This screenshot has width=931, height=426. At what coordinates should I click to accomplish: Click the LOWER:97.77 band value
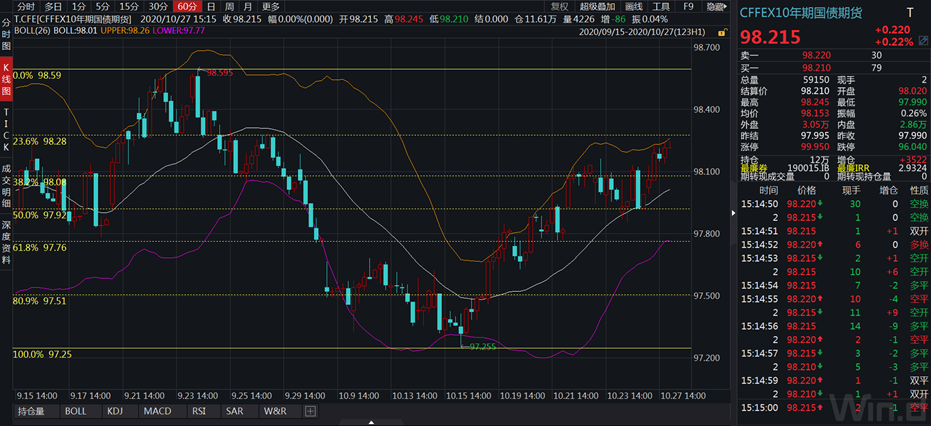[181, 30]
